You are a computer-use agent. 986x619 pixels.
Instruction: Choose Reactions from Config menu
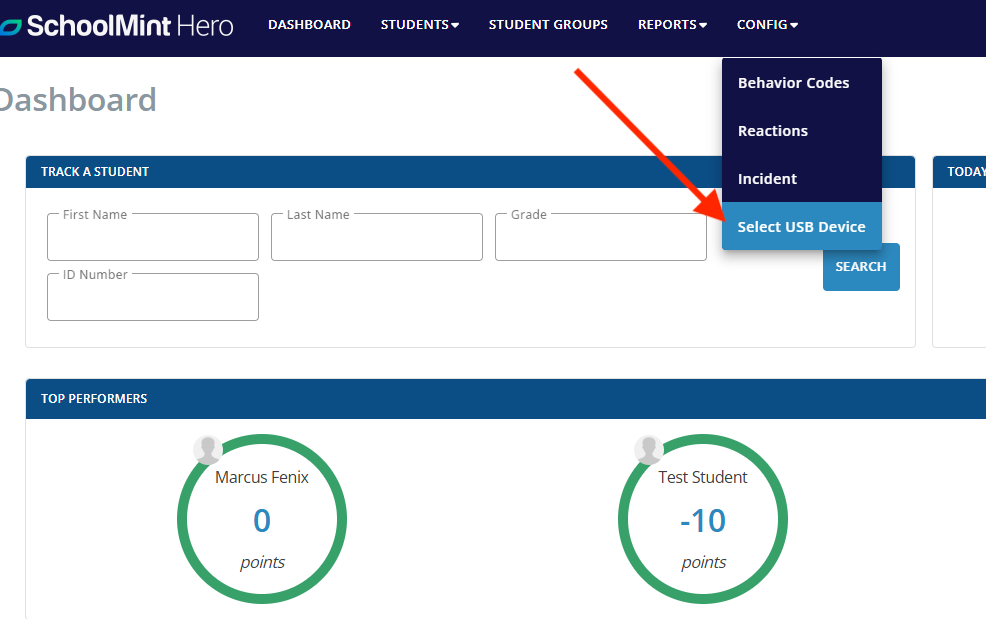[x=802, y=131]
